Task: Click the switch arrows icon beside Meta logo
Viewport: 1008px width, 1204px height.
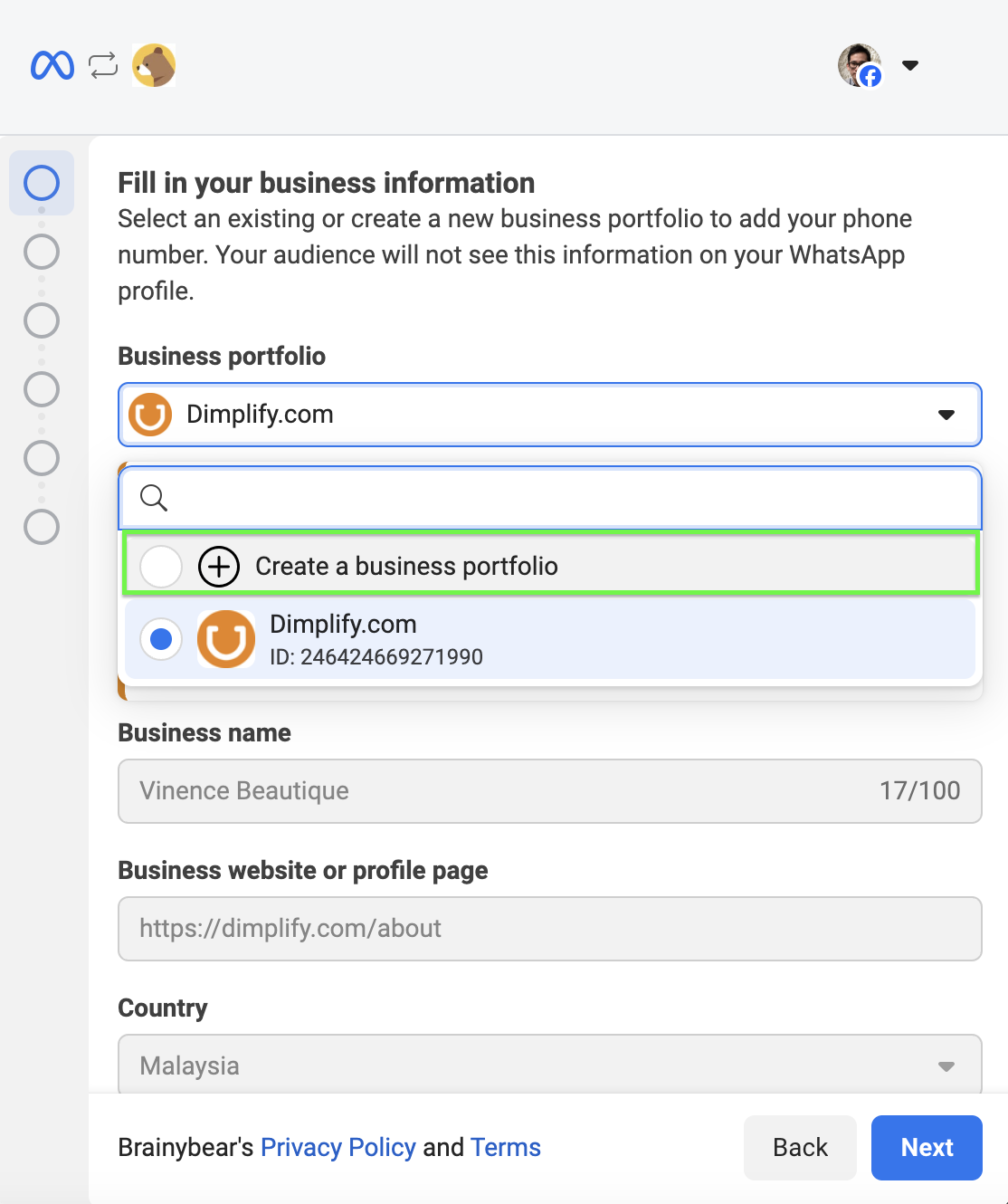Action: pos(103,65)
